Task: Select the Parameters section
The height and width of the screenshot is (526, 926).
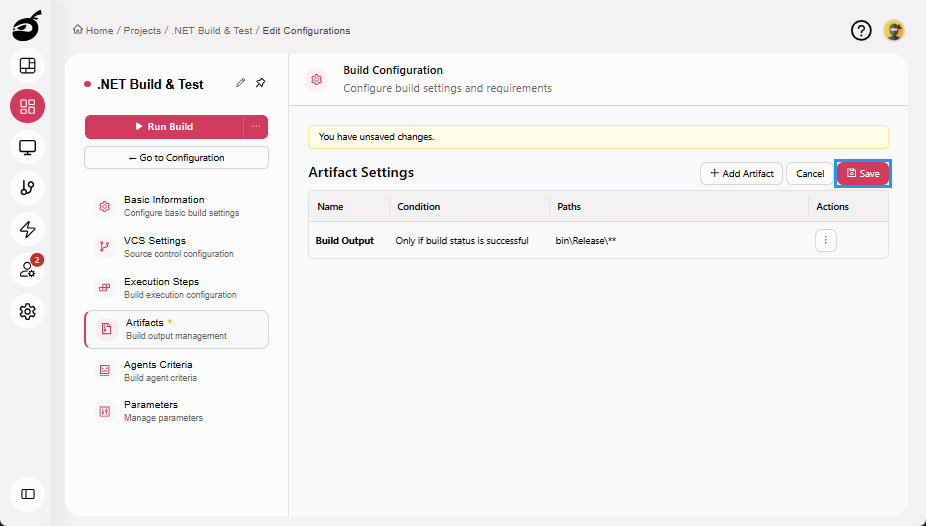Action: tap(177, 411)
